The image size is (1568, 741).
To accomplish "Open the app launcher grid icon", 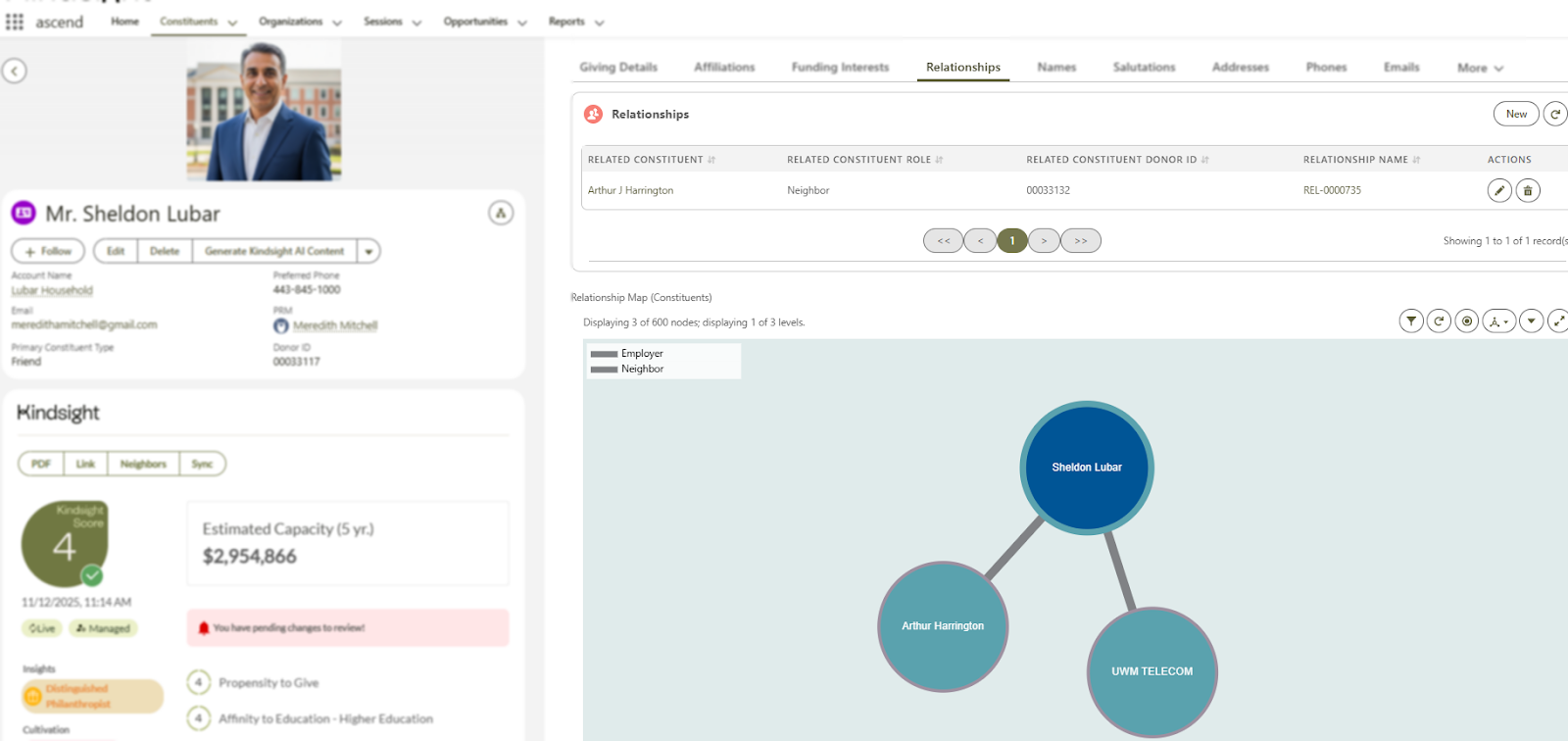I will 15,22.
